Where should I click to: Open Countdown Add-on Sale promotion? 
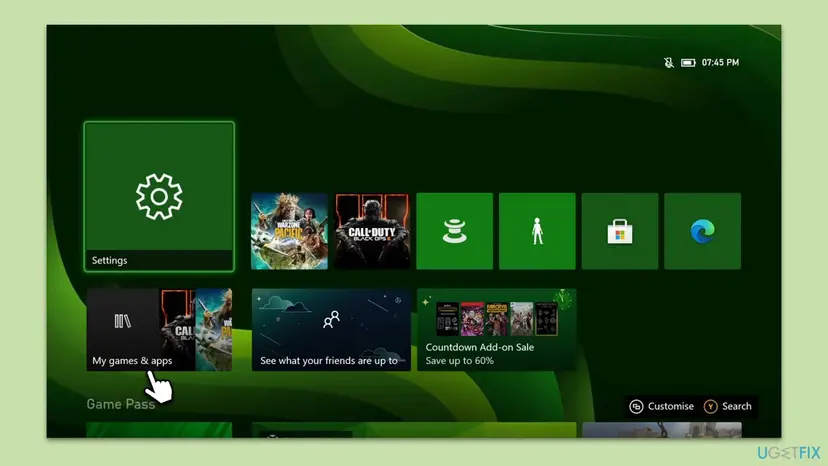(x=496, y=329)
